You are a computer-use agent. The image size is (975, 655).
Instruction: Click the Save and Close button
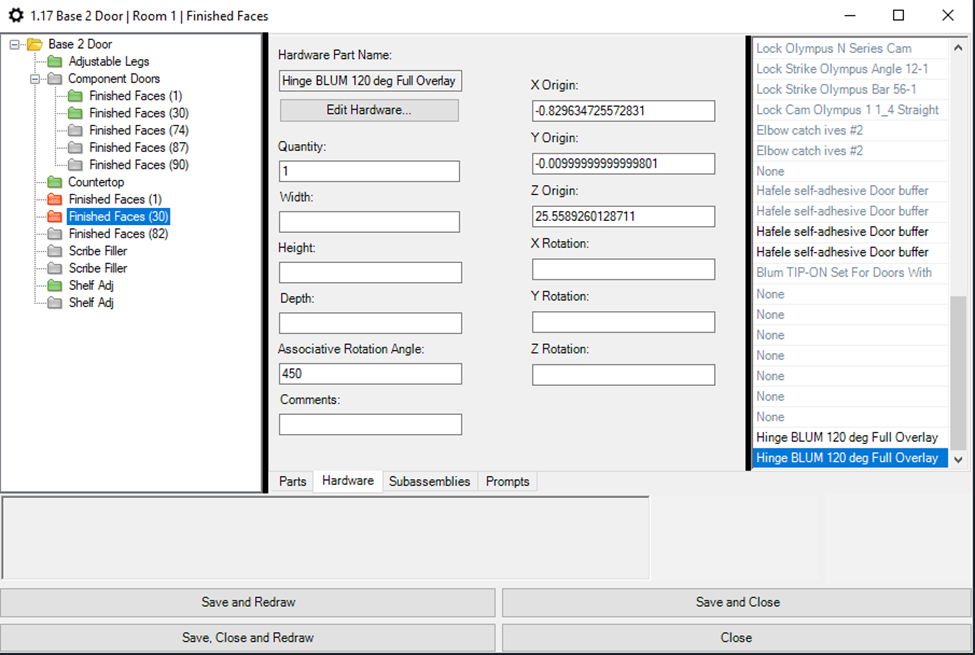[737, 602]
